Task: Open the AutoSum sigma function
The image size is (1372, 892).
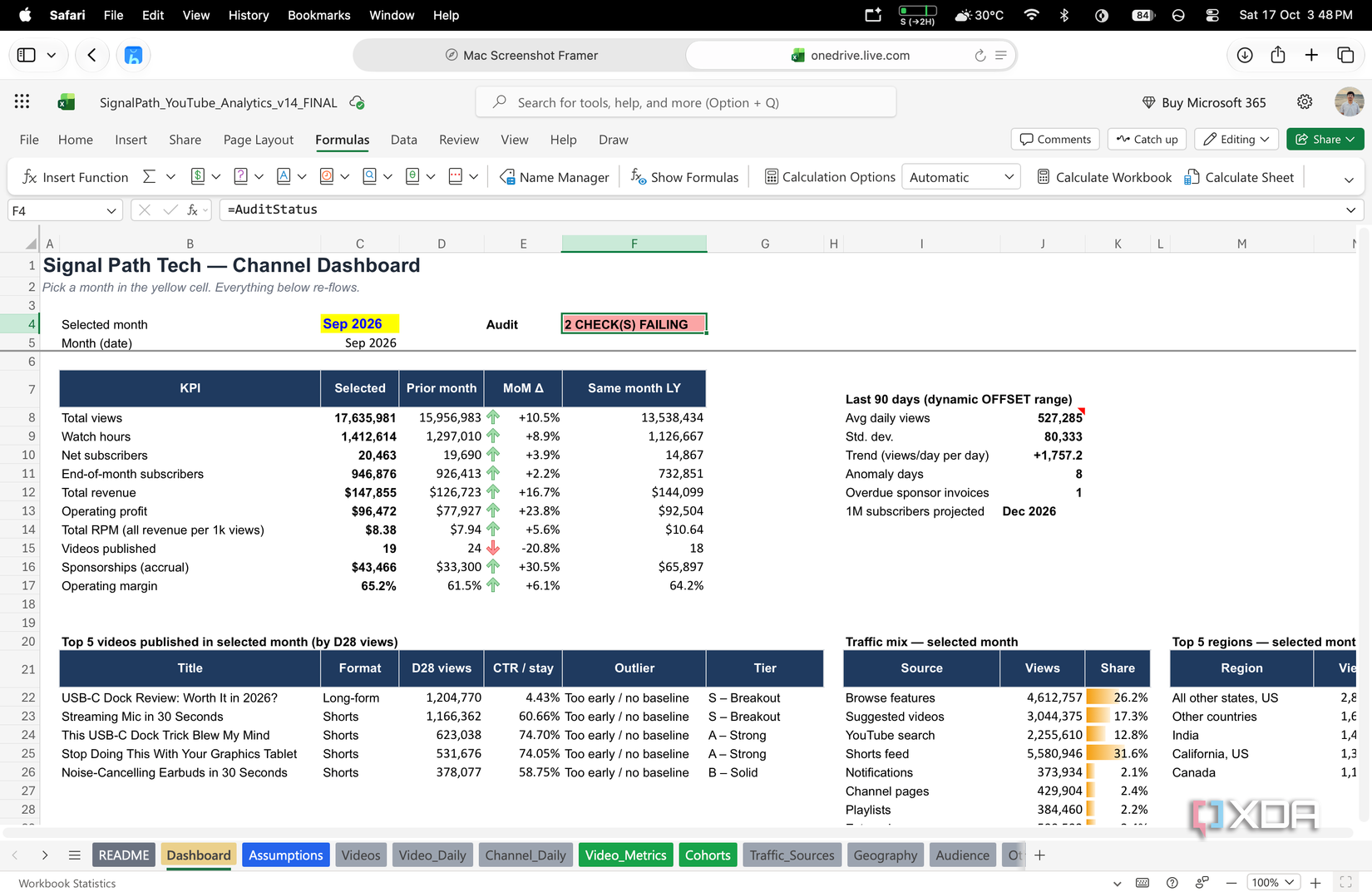Action: point(150,176)
